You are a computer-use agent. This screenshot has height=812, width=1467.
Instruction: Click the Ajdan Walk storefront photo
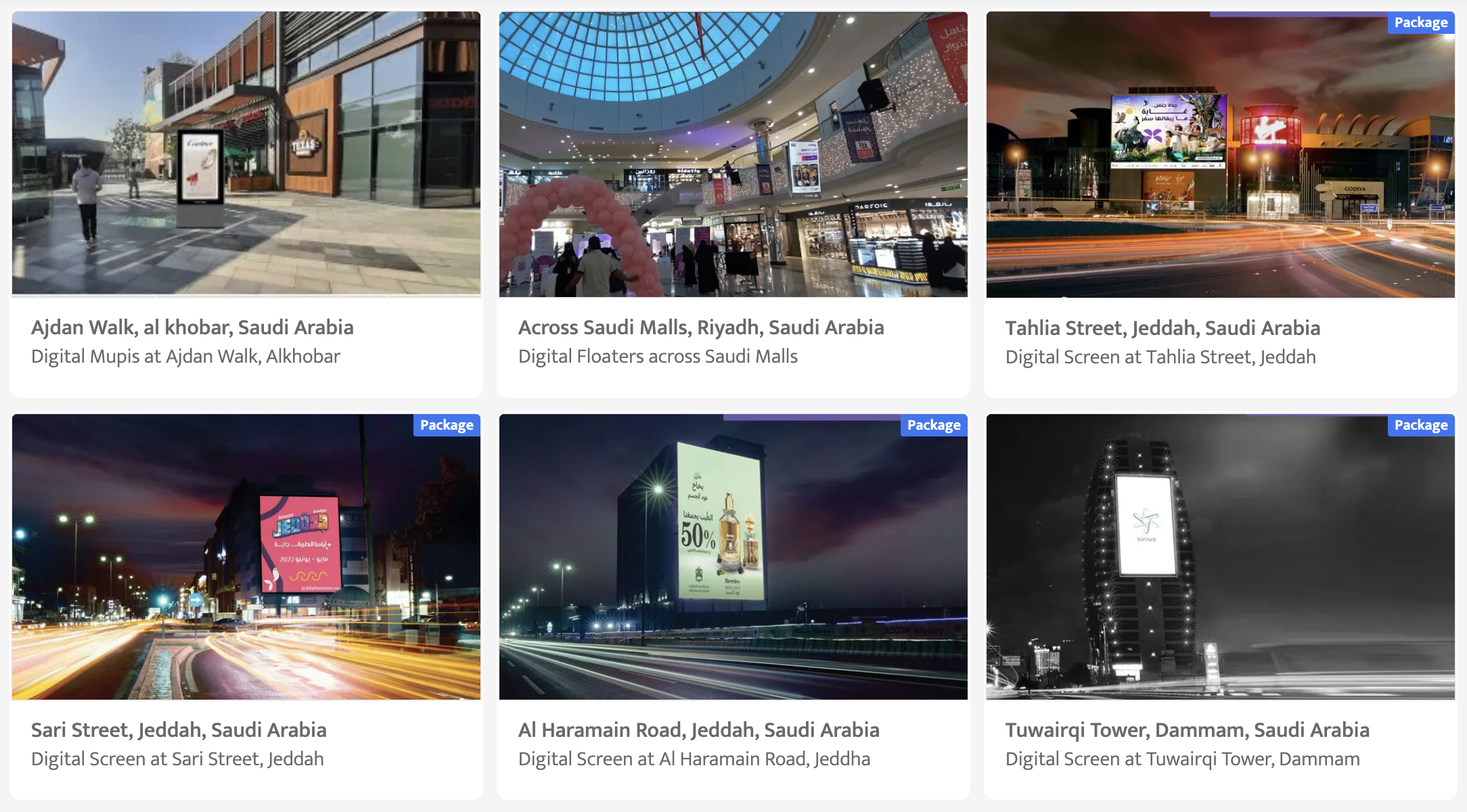(x=246, y=154)
